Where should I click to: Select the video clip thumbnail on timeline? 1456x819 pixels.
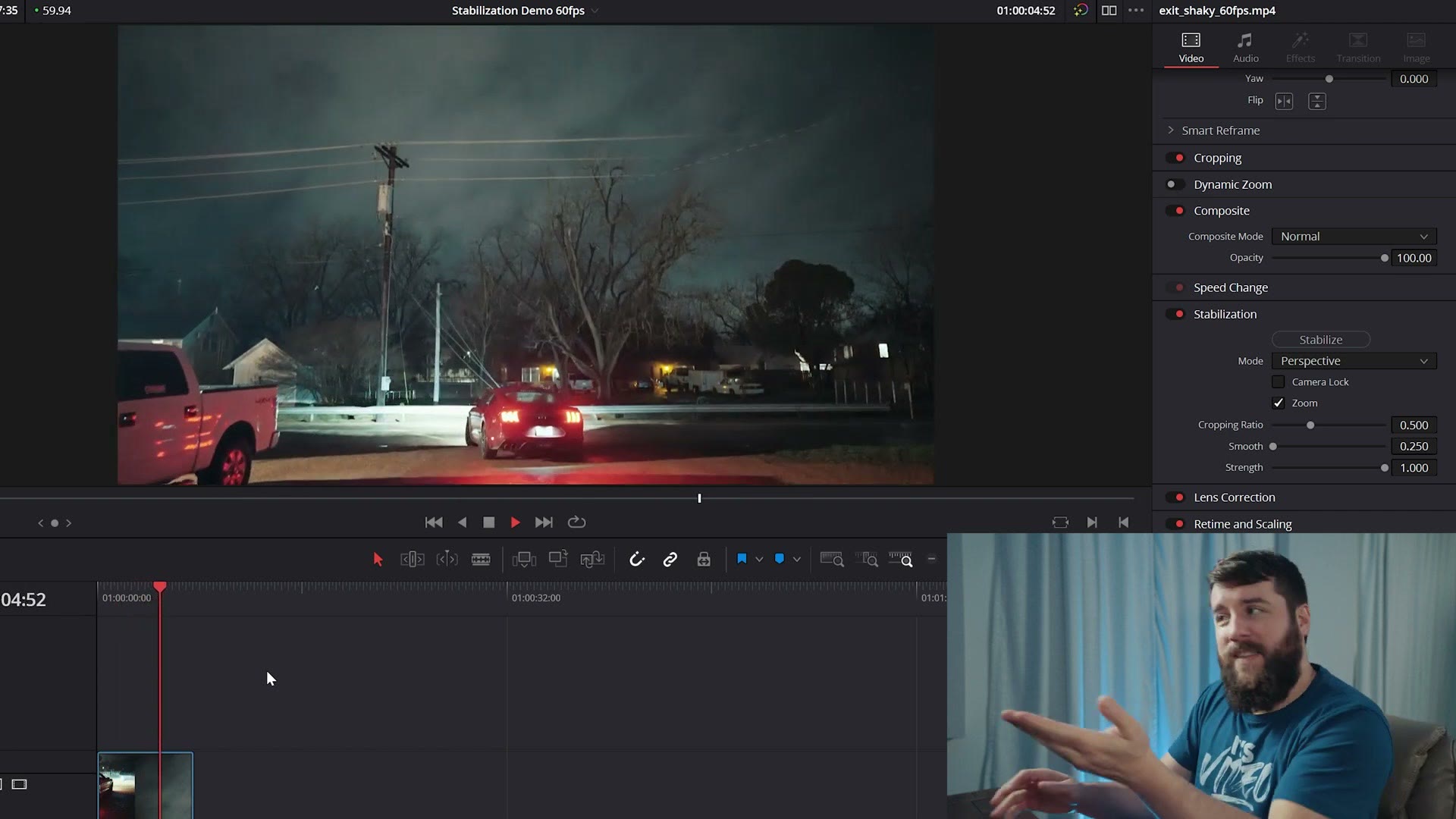(145, 786)
